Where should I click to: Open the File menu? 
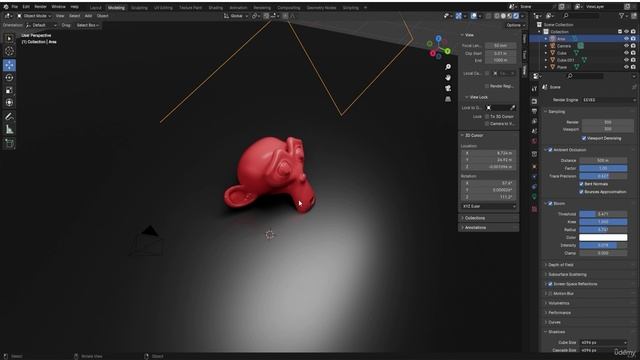15,7
